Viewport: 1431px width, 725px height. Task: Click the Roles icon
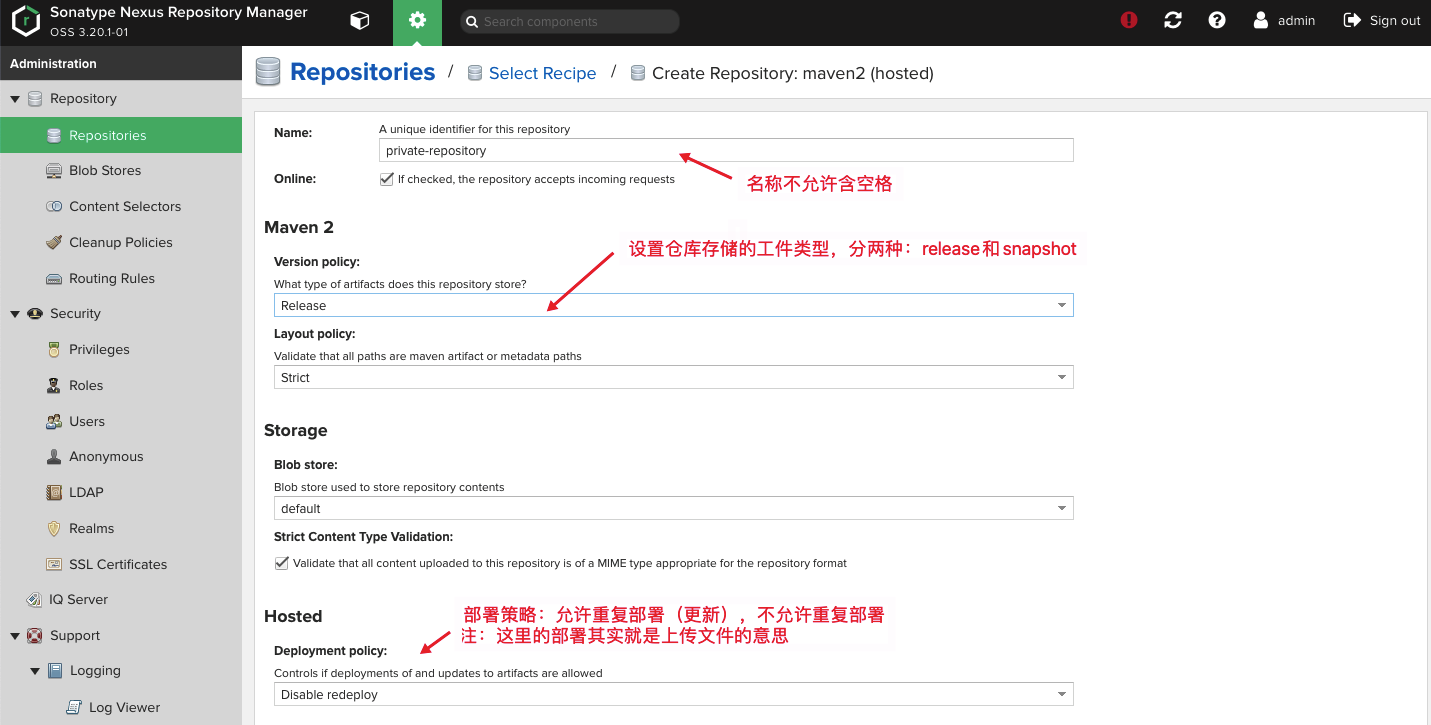(54, 386)
